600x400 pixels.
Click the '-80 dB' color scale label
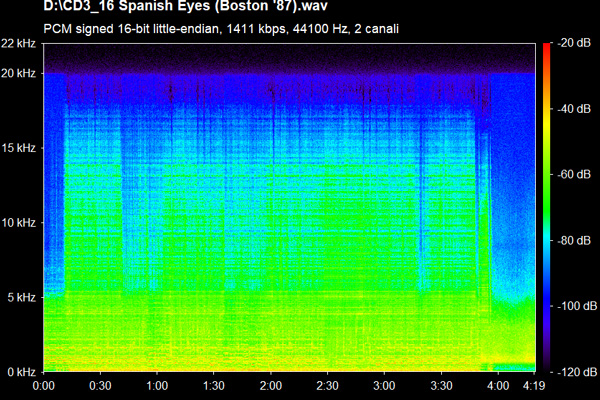574,240
